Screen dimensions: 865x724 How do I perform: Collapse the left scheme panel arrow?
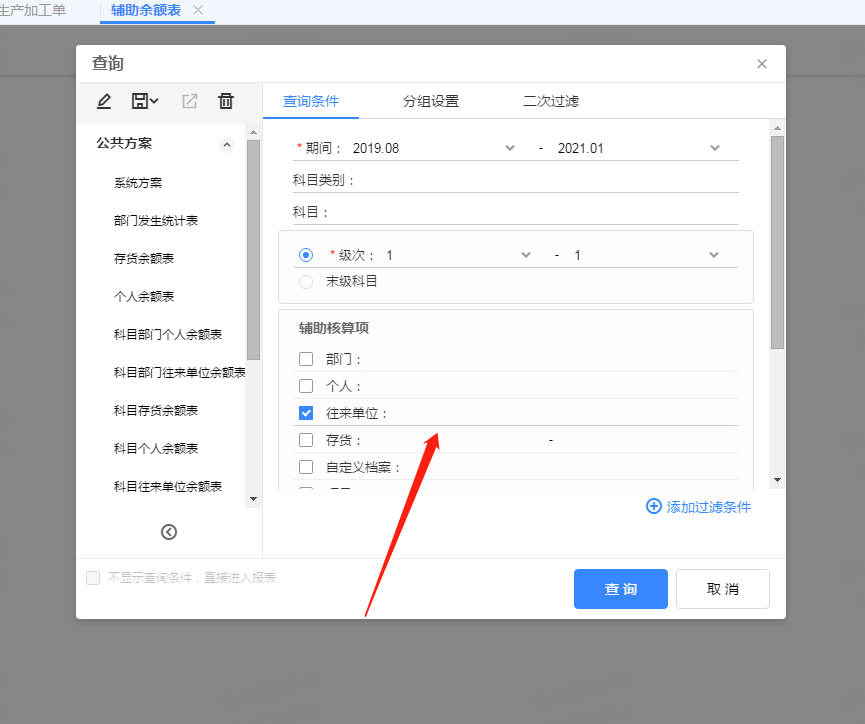pyautogui.click(x=169, y=532)
